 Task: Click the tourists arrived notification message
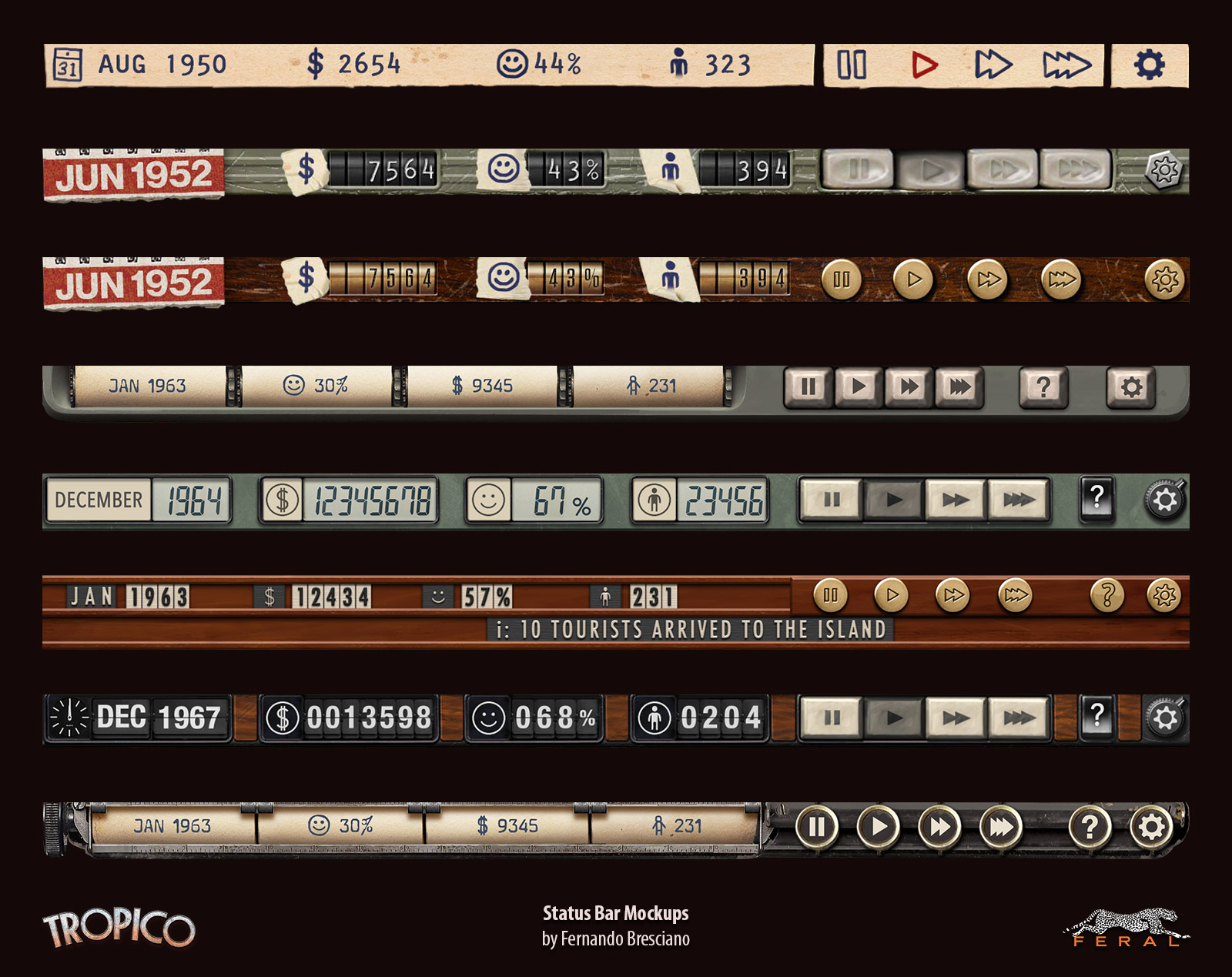[x=691, y=630]
